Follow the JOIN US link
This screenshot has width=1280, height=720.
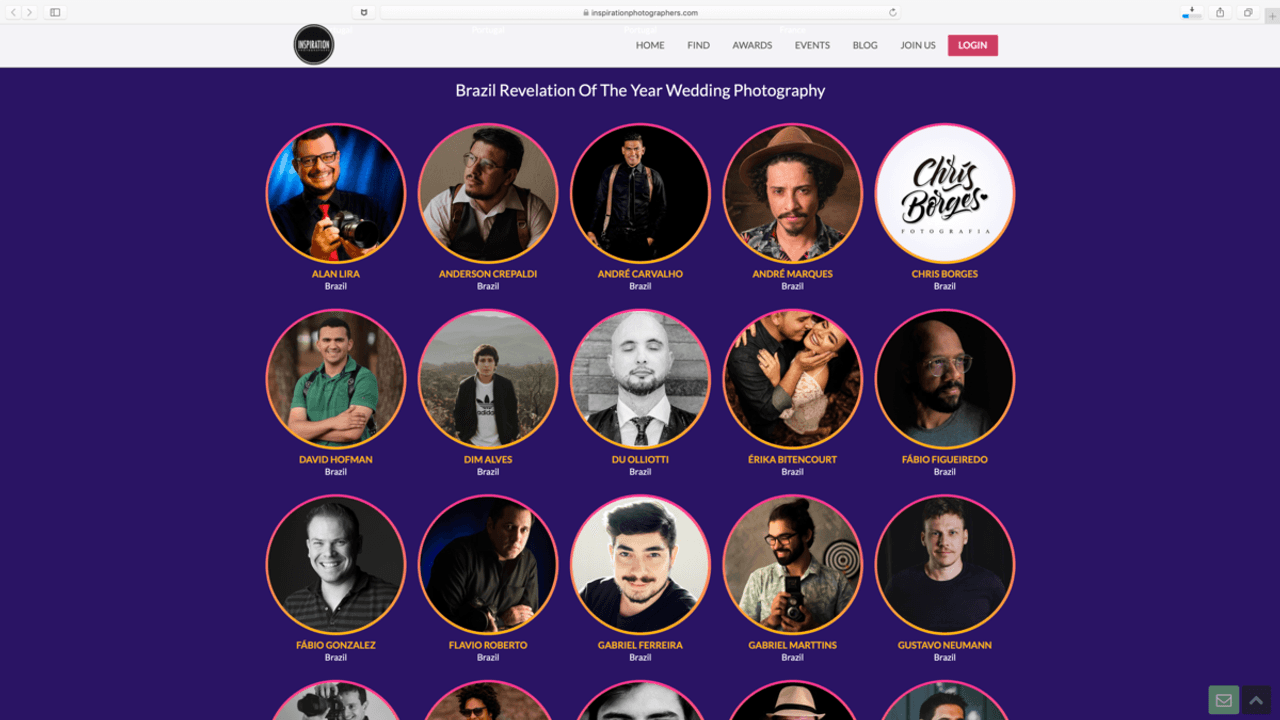pos(918,45)
